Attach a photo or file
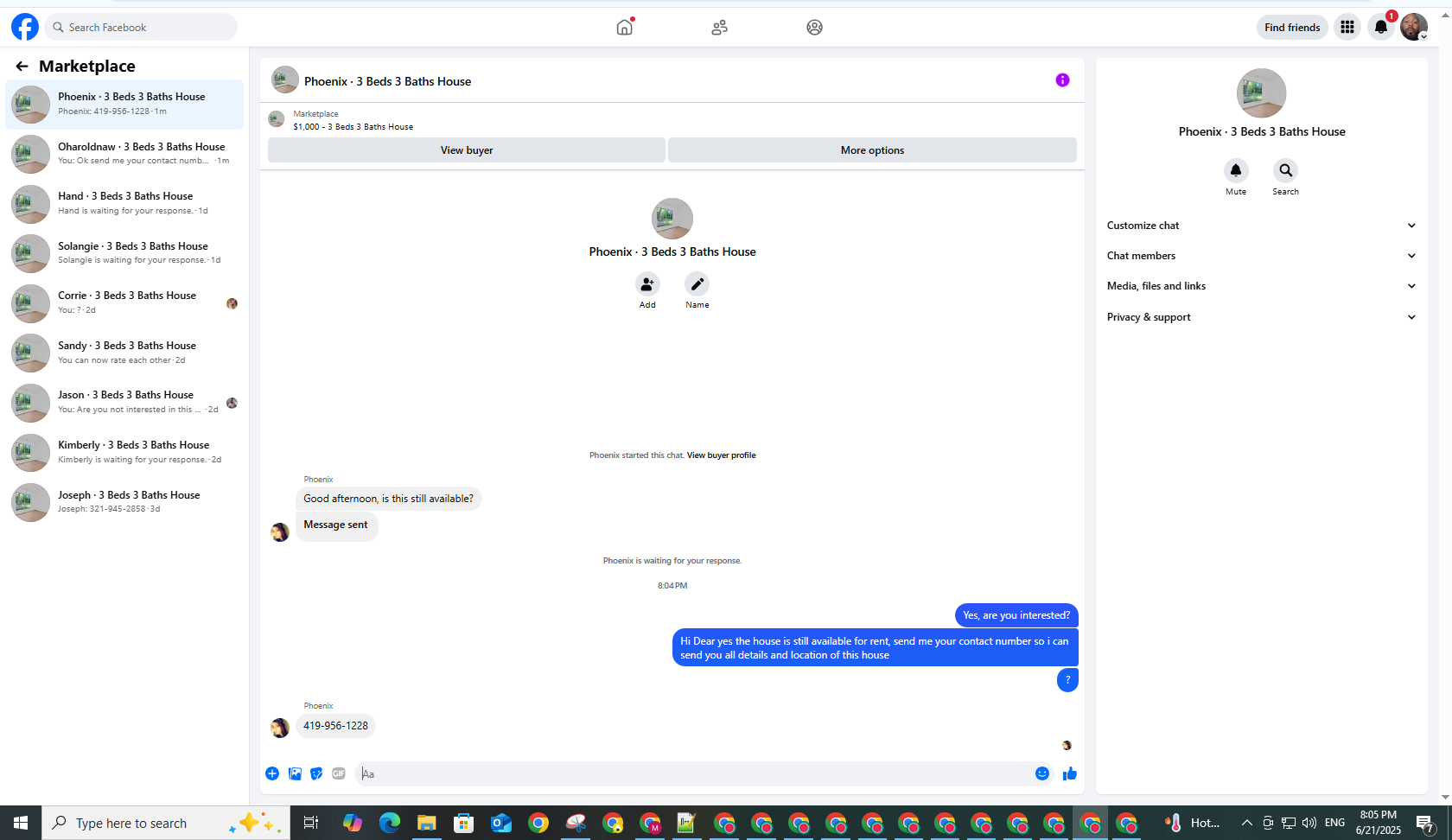Screen dimensions: 1452x840 pos(295,773)
